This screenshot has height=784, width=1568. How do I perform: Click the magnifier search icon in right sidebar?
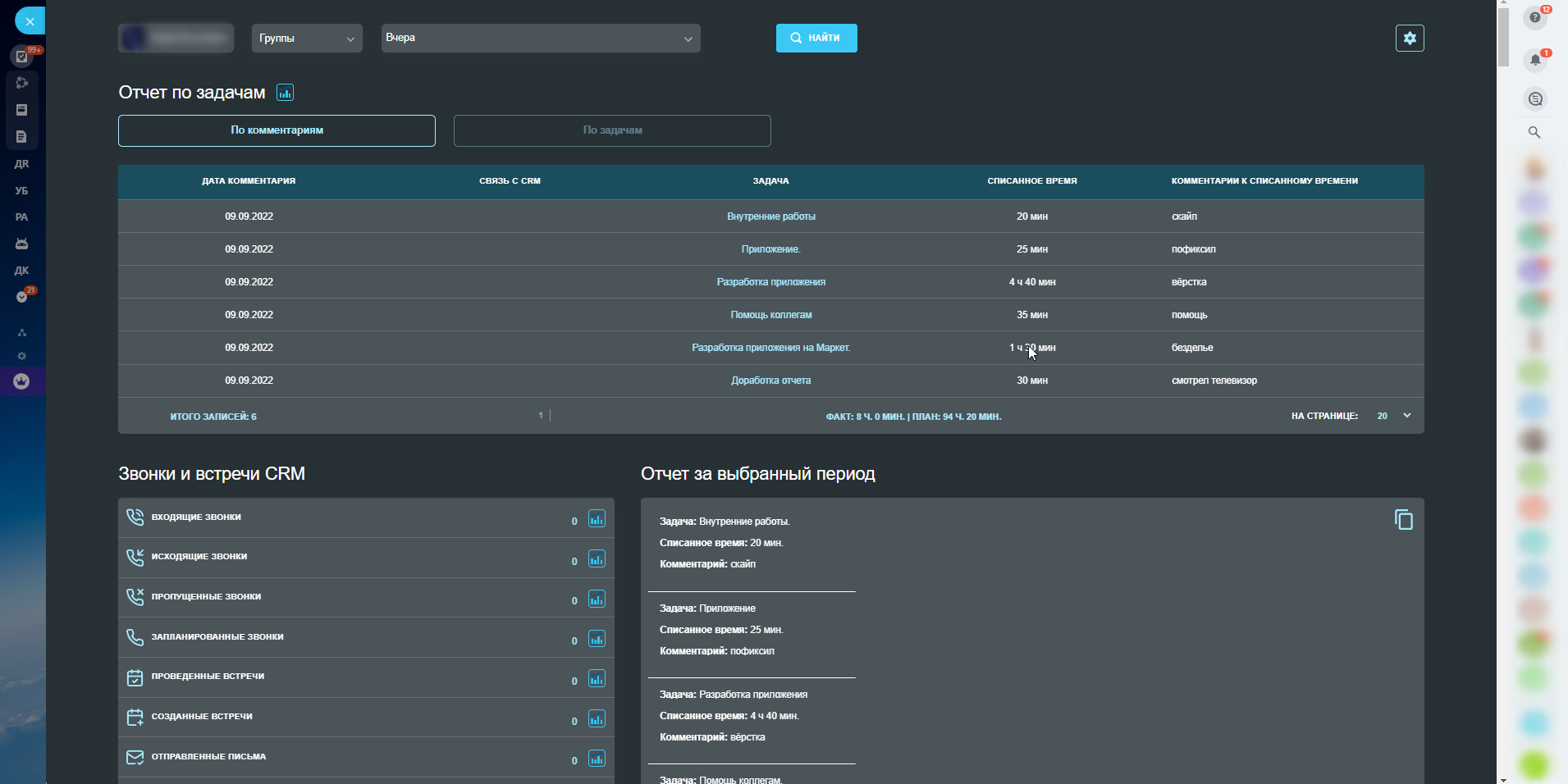coord(1534,132)
